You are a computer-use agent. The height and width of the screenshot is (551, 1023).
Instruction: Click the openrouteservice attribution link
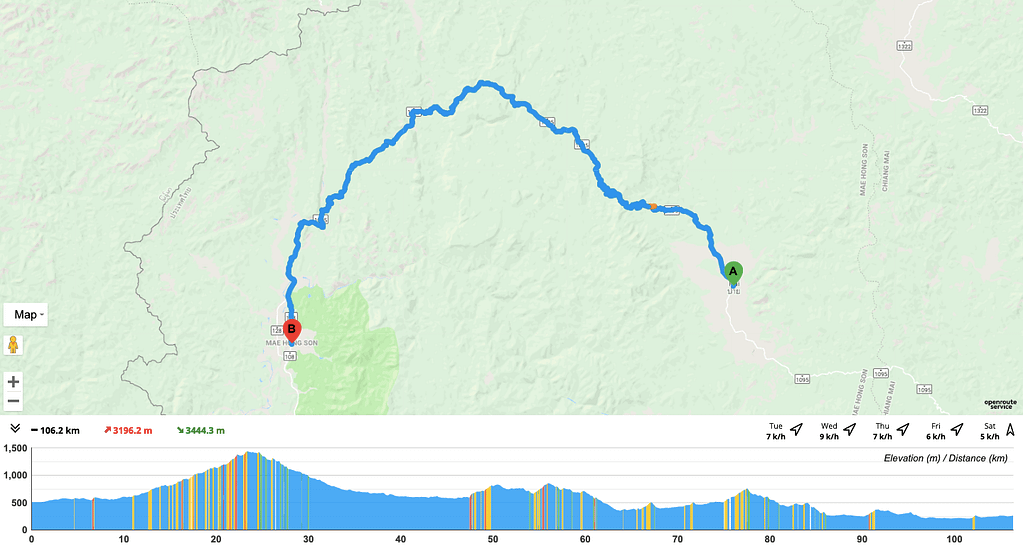coord(1000,405)
